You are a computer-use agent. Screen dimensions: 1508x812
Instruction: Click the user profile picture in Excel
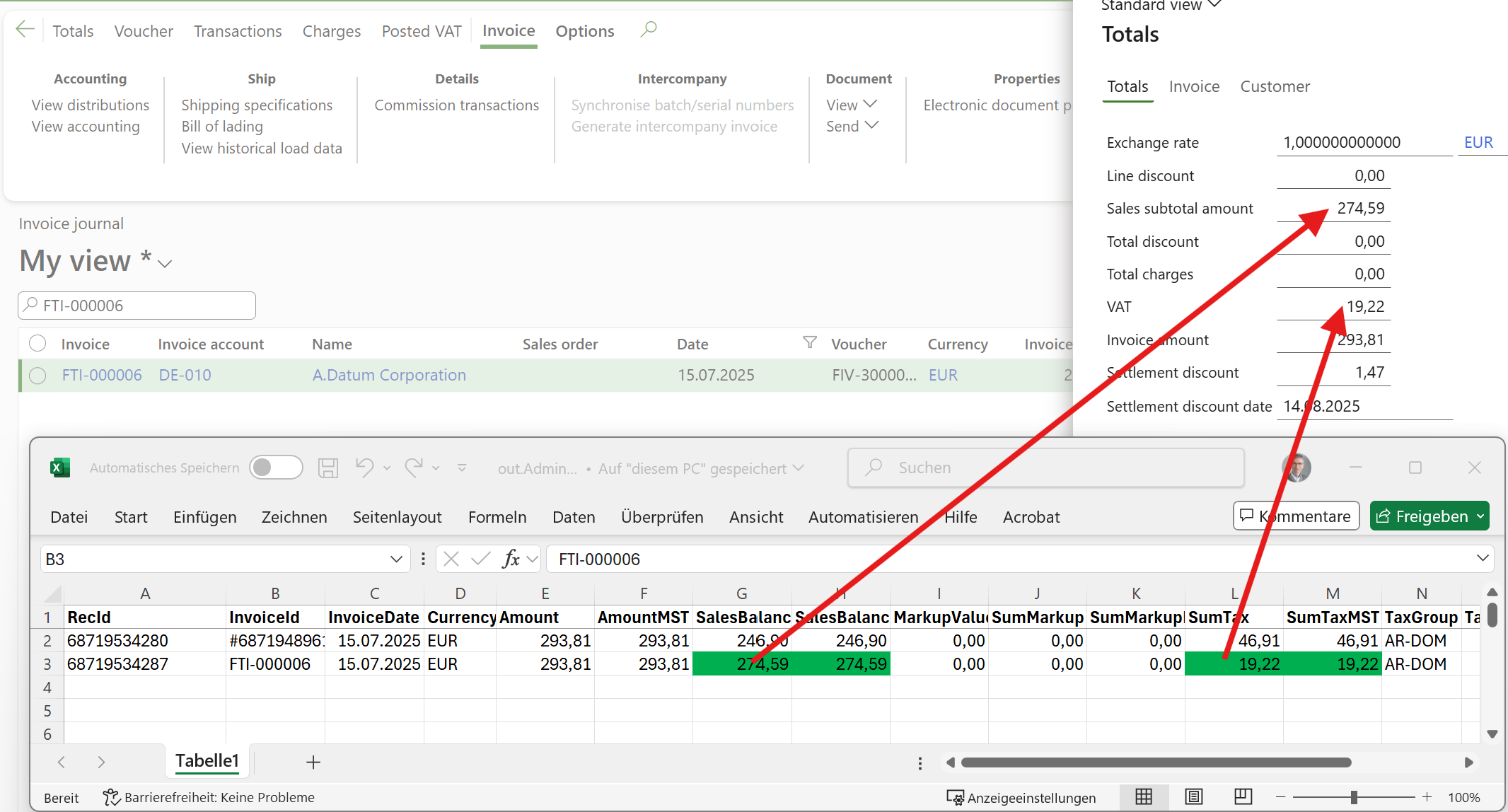[1297, 468]
